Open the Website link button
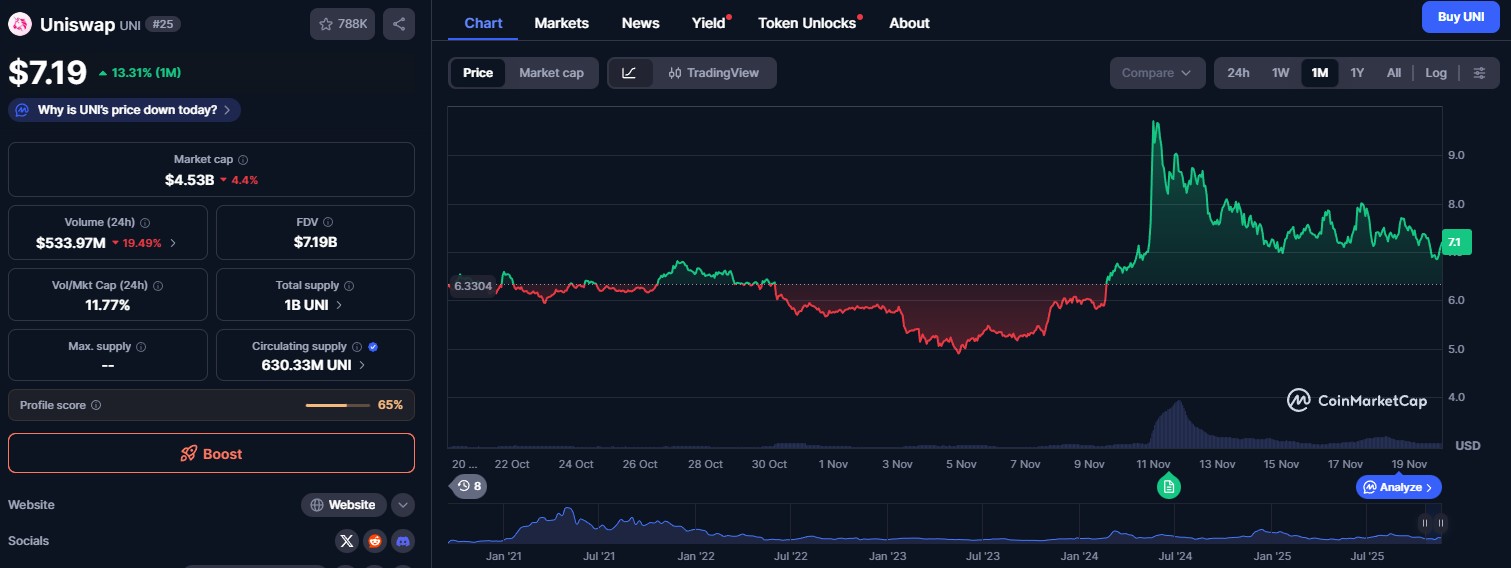This screenshot has width=1511, height=568. [344, 505]
